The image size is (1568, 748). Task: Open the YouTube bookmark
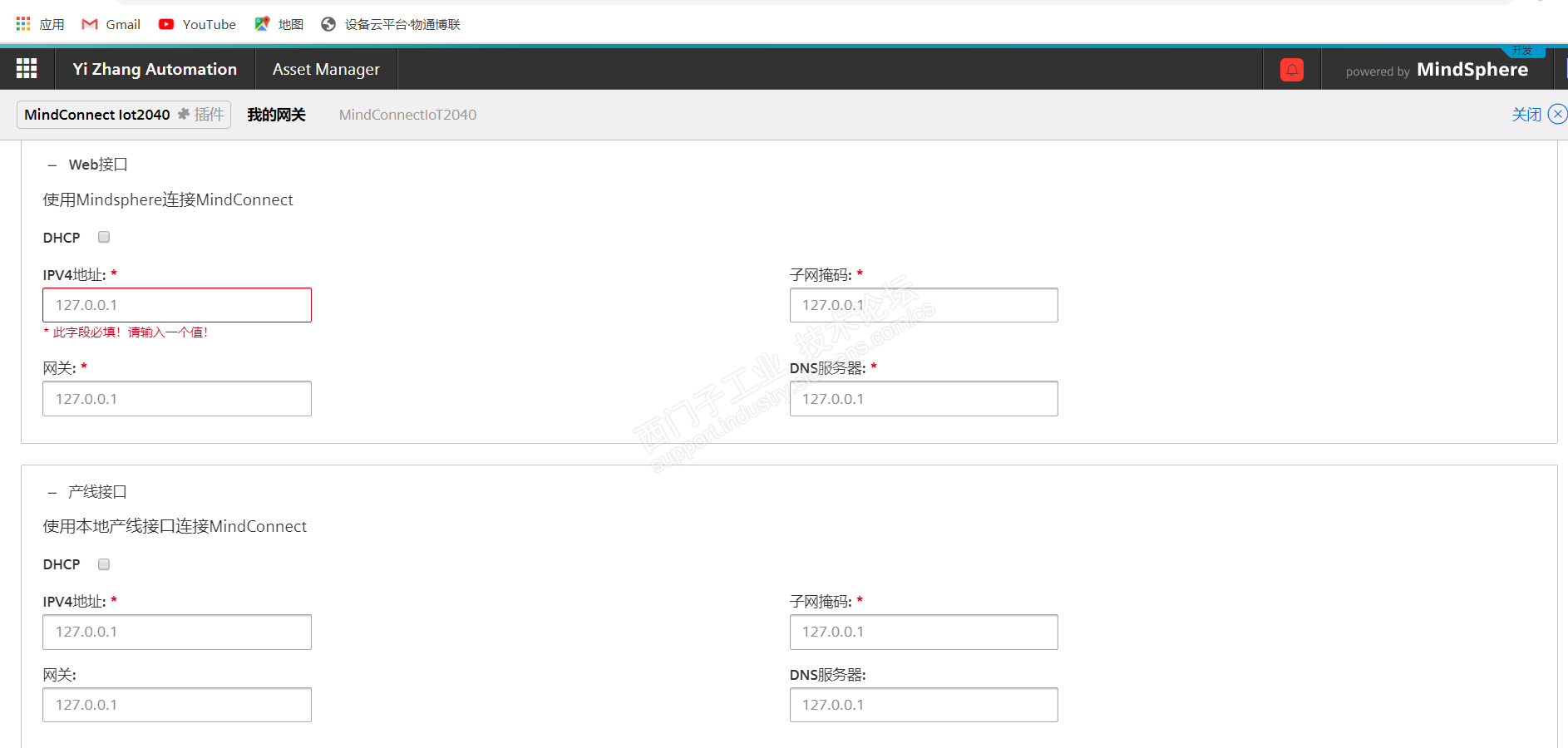[x=197, y=24]
